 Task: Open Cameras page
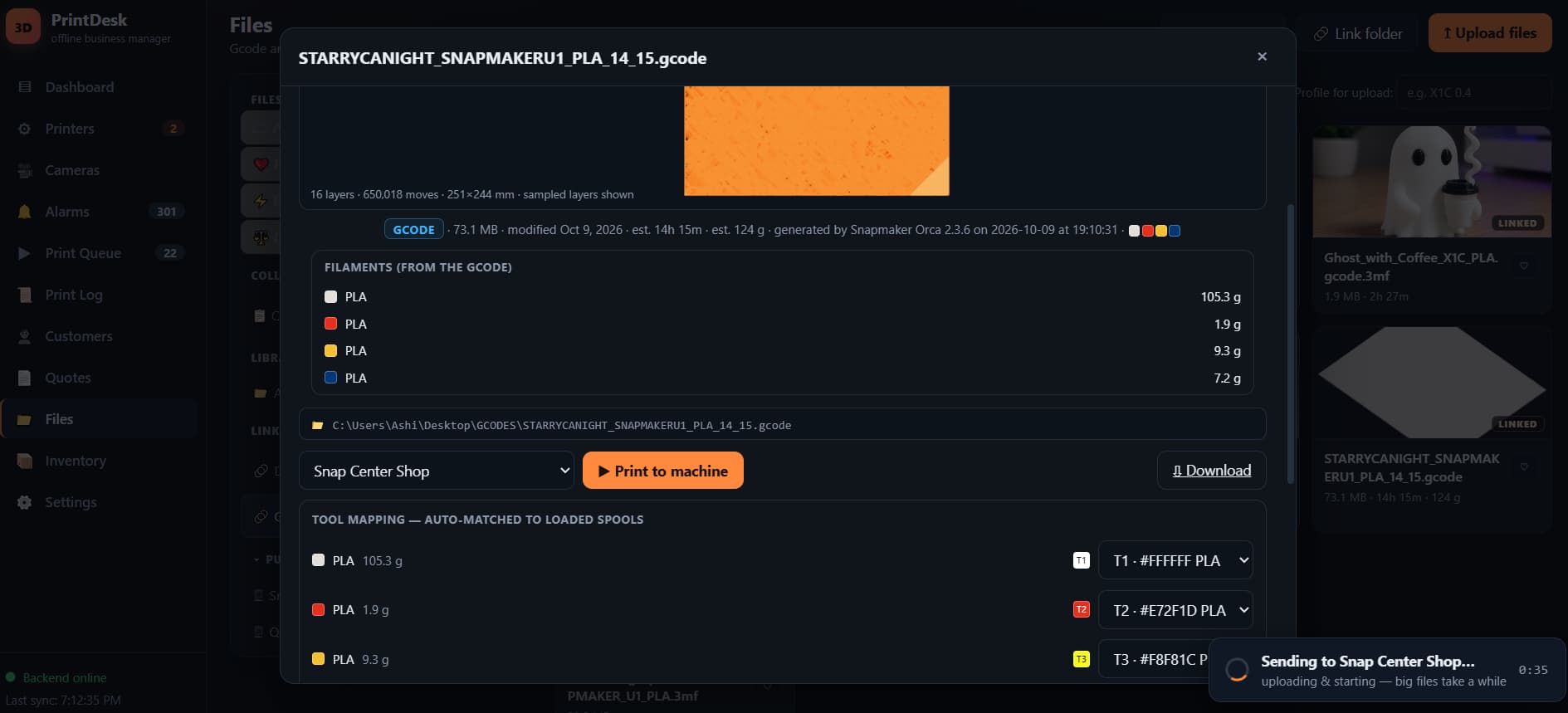click(x=72, y=170)
